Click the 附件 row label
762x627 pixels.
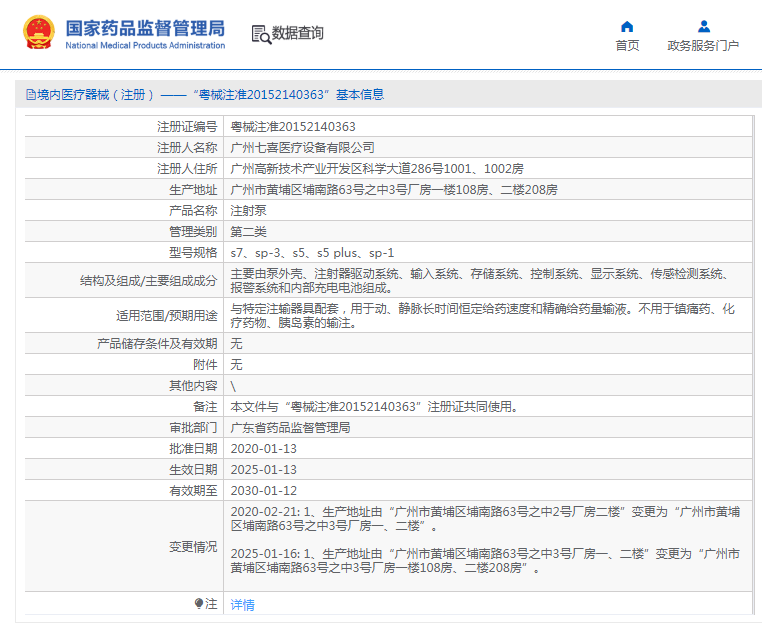[205, 365]
